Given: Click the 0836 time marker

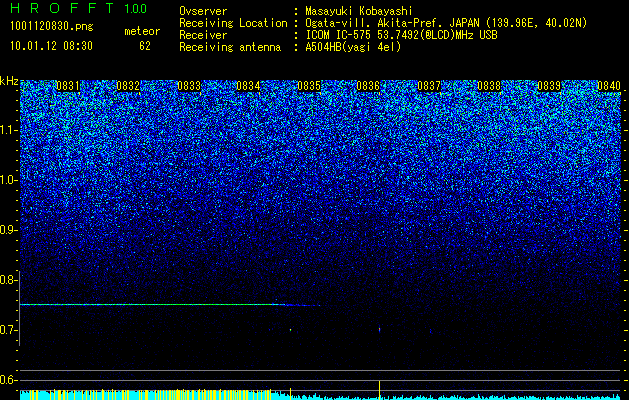Looking at the screenshot, I should click(368, 86).
